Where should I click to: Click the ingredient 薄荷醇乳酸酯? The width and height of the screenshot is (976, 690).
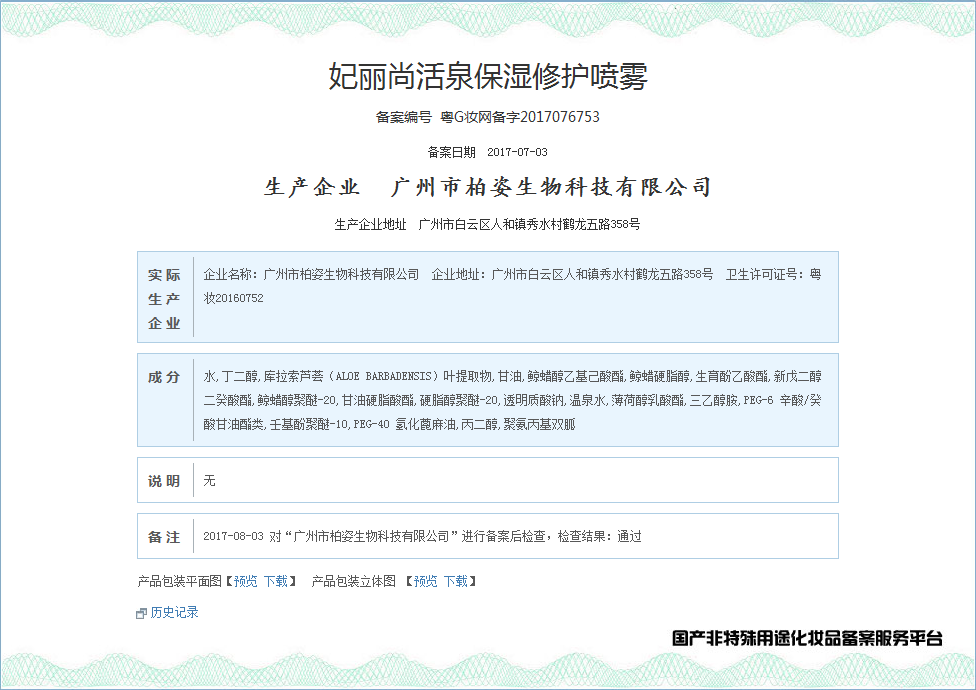pos(647,400)
